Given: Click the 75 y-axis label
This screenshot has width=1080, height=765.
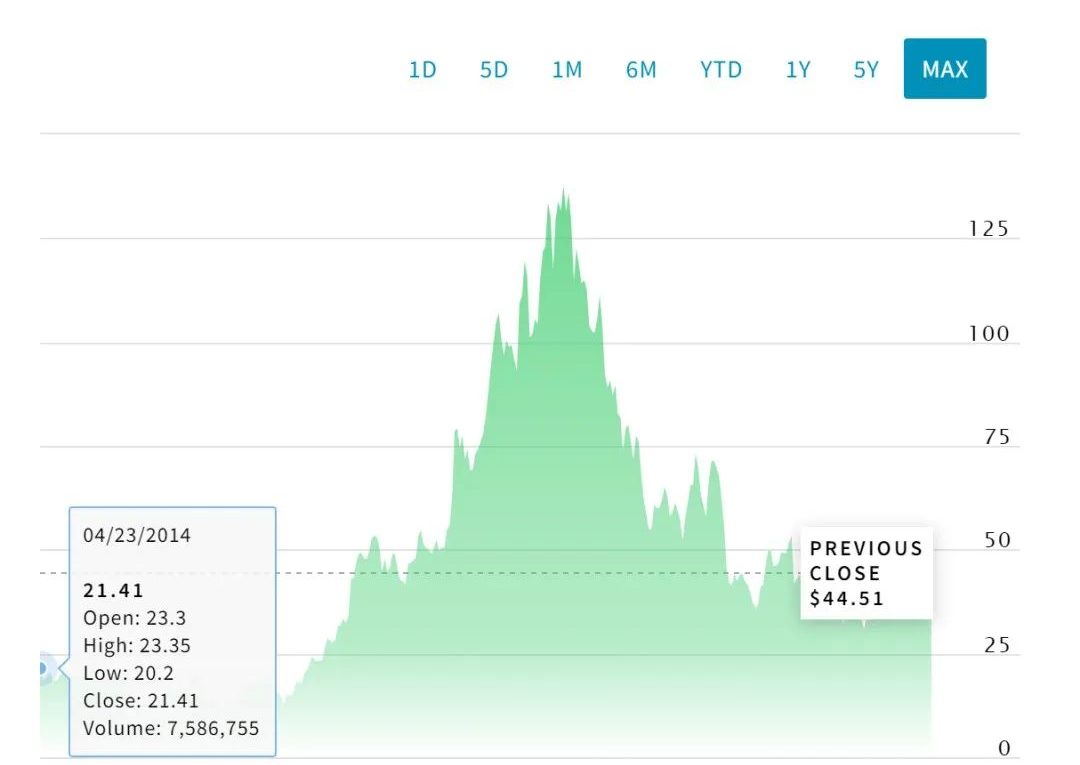Looking at the screenshot, I should coord(995,437).
